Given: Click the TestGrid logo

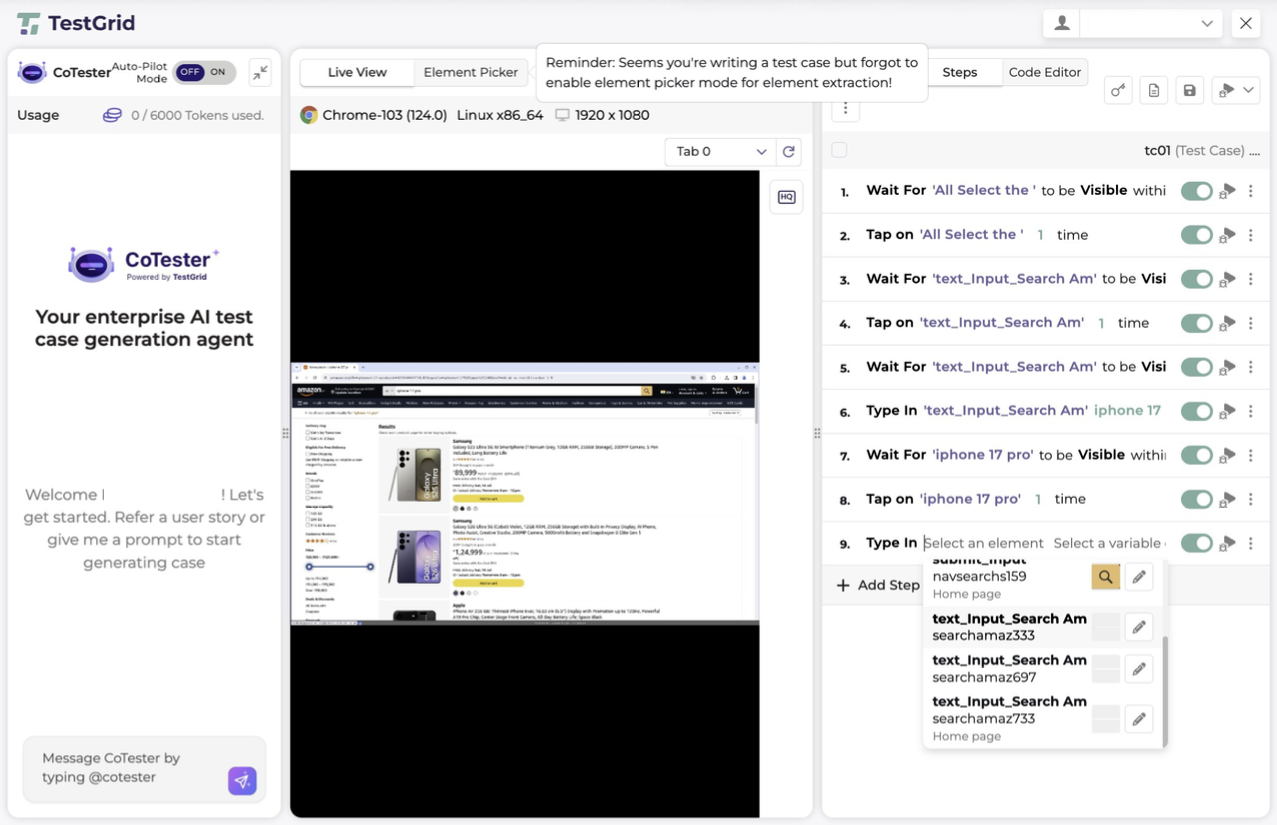Looking at the screenshot, I should pos(76,23).
